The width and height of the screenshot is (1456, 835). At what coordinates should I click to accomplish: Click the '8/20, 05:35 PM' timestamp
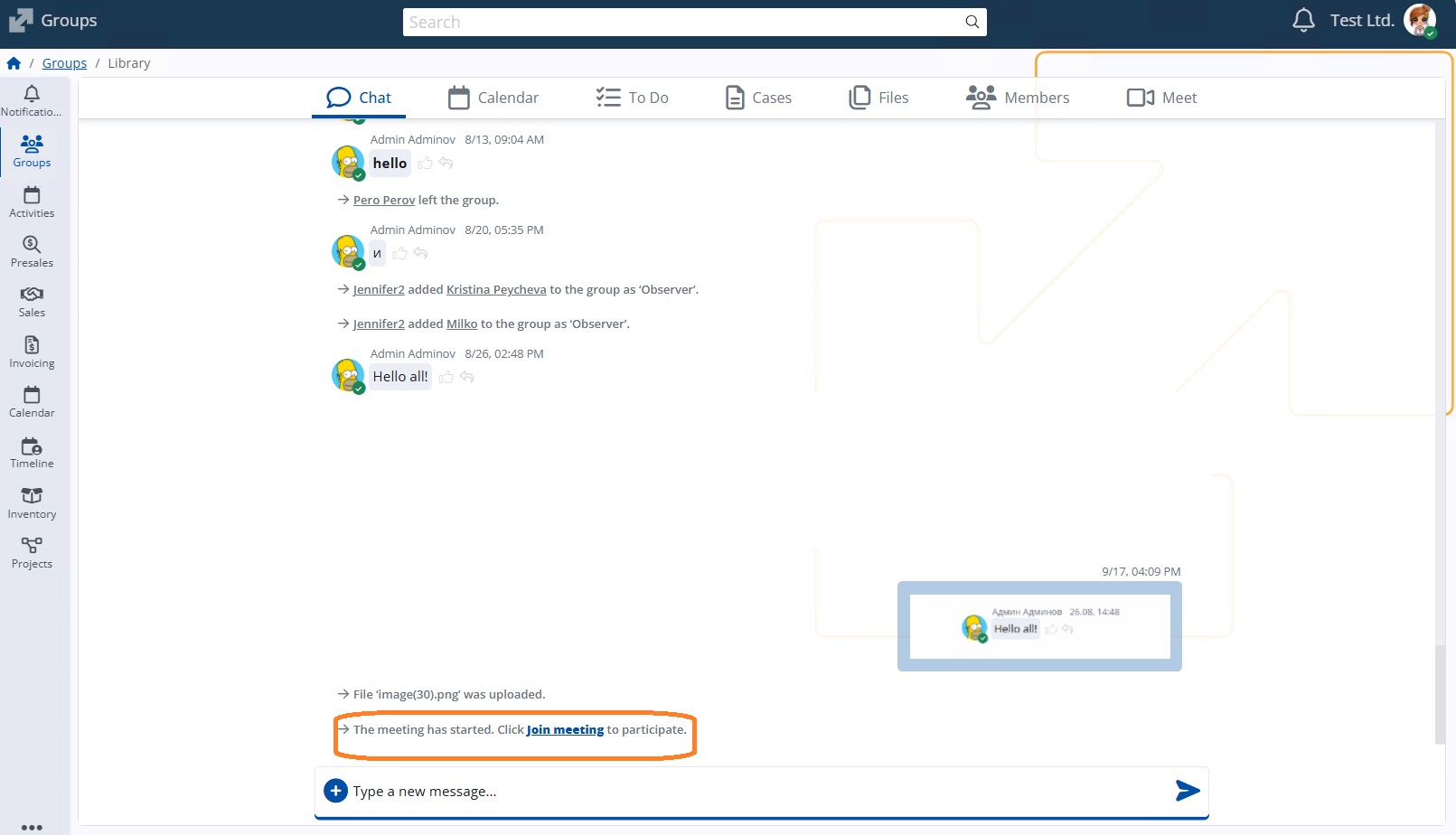pos(504,230)
